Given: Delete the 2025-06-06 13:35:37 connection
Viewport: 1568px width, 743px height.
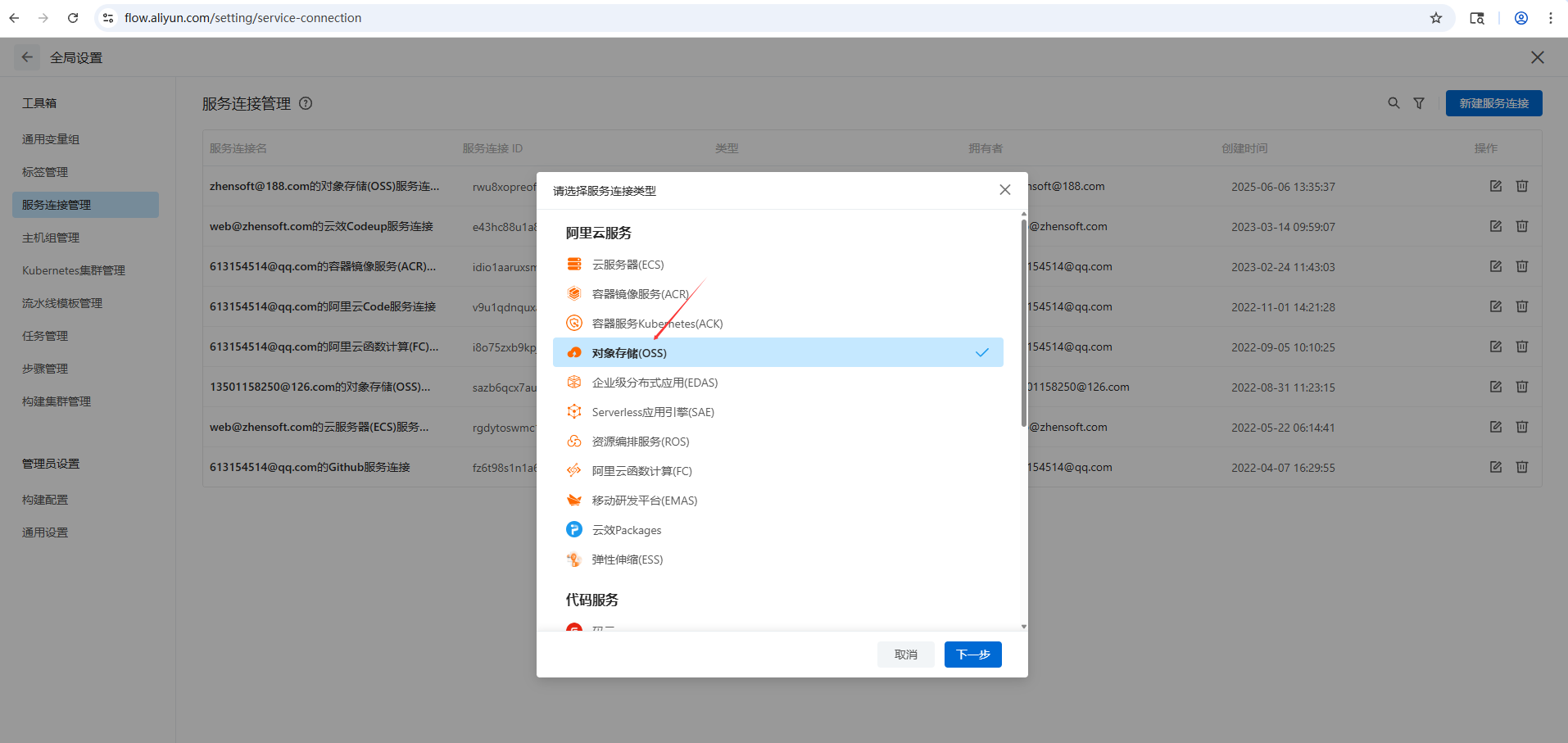Looking at the screenshot, I should [x=1522, y=186].
